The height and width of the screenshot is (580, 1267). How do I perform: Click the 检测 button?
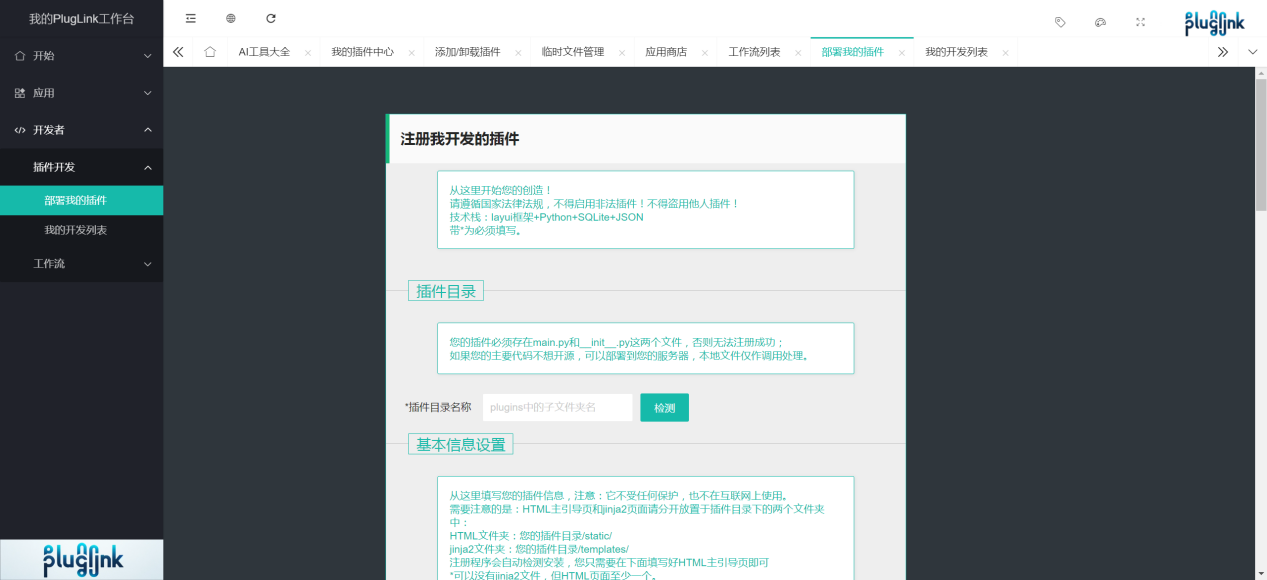[664, 407]
